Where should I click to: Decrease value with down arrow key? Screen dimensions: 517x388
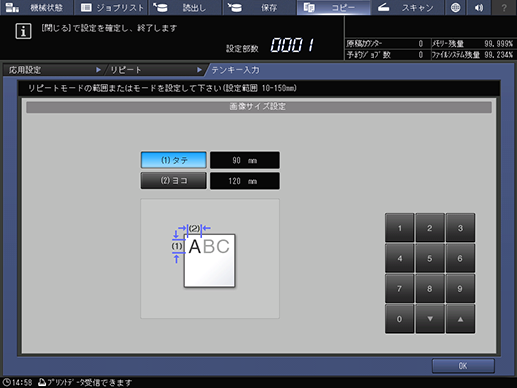coord(430,319)
